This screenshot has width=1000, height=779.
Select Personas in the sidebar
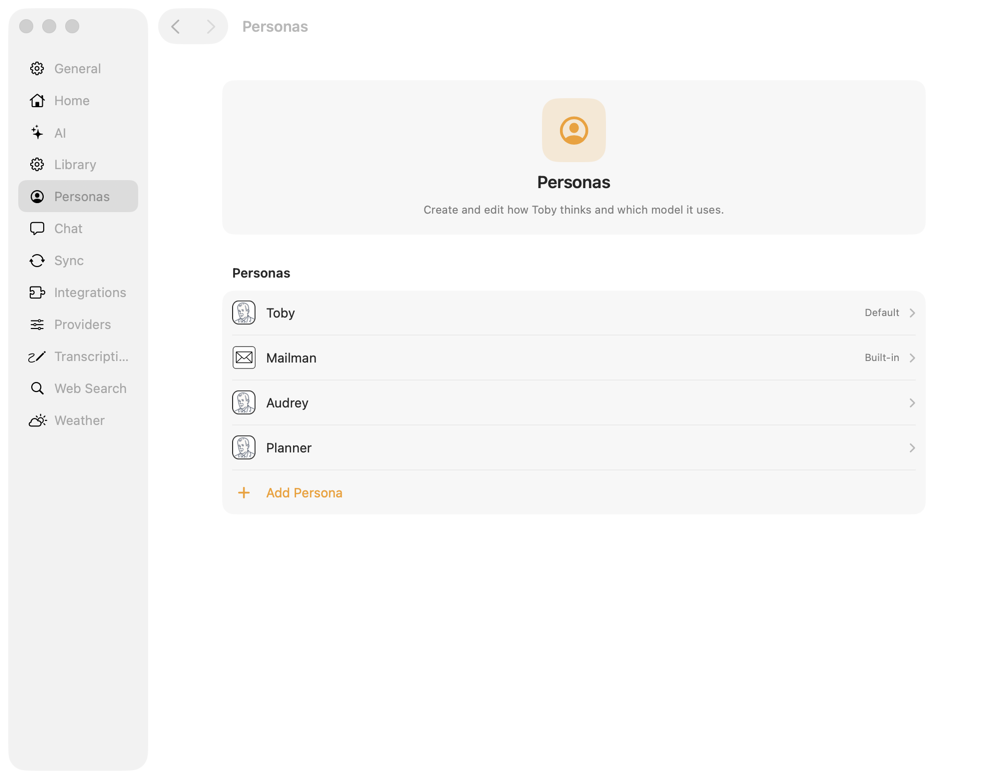pos(78,196)
